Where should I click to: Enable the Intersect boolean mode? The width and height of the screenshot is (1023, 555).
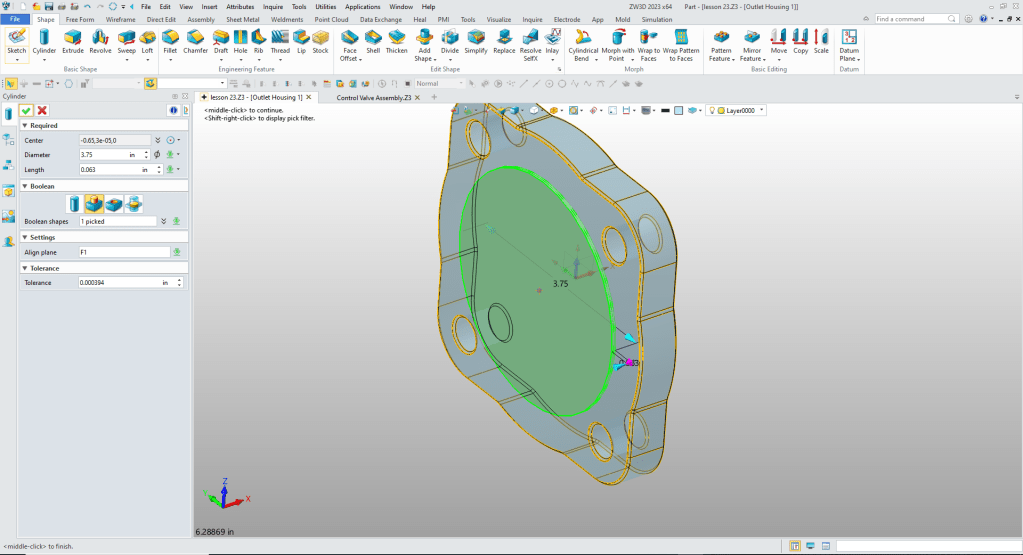pos(133,203)
